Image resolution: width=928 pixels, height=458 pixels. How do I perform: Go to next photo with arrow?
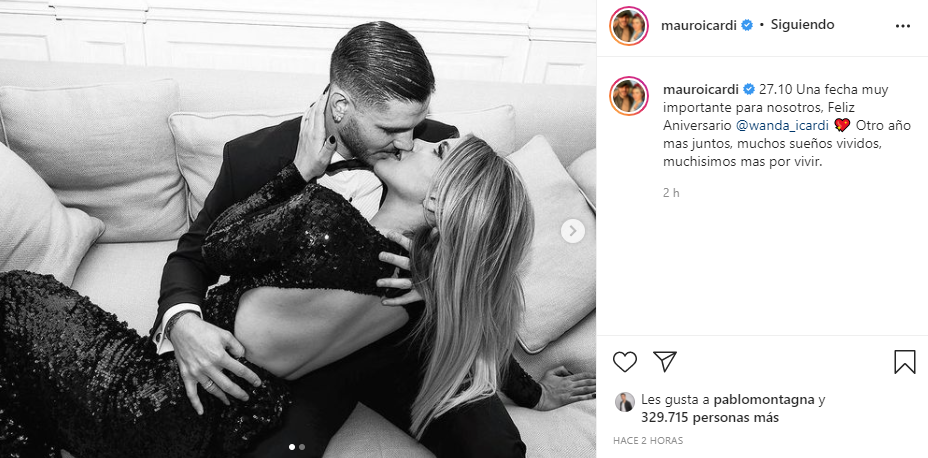pos(573,231)
